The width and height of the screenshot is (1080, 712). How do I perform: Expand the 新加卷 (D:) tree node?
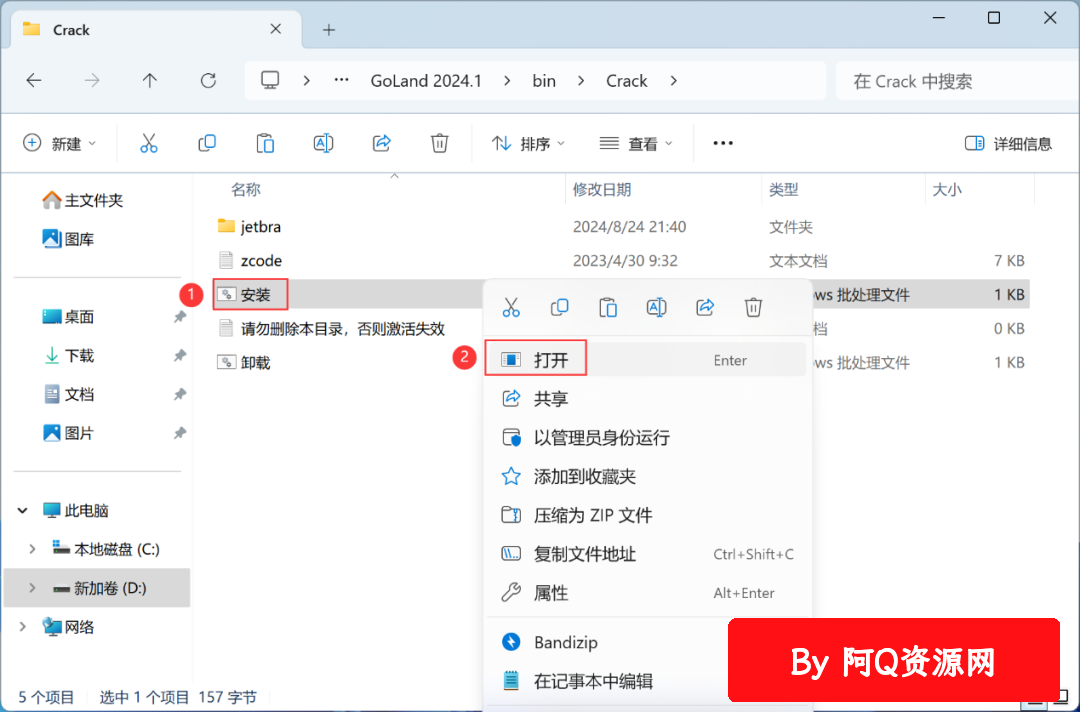pos(32,588)
